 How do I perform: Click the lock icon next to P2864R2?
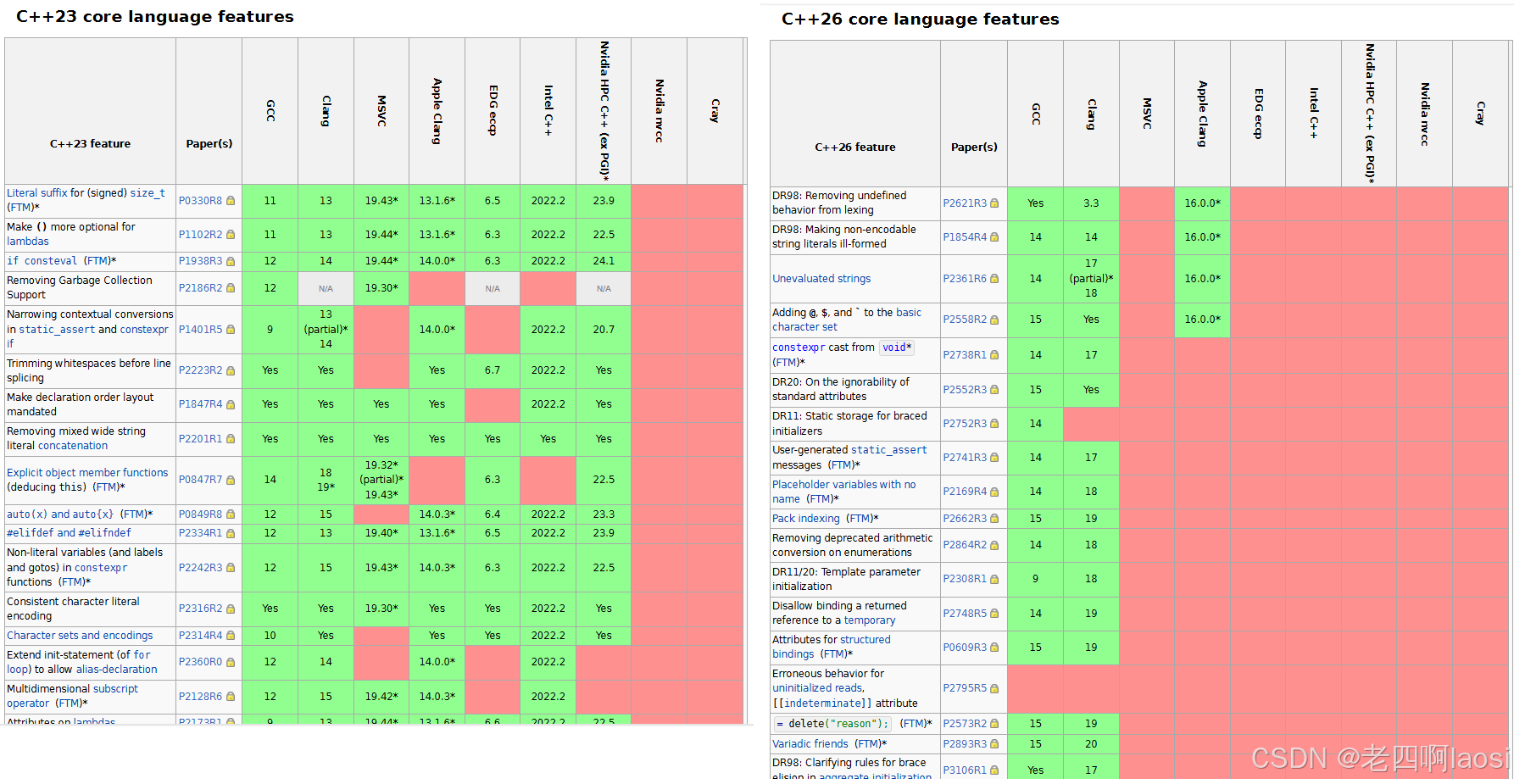pos(994,545)
